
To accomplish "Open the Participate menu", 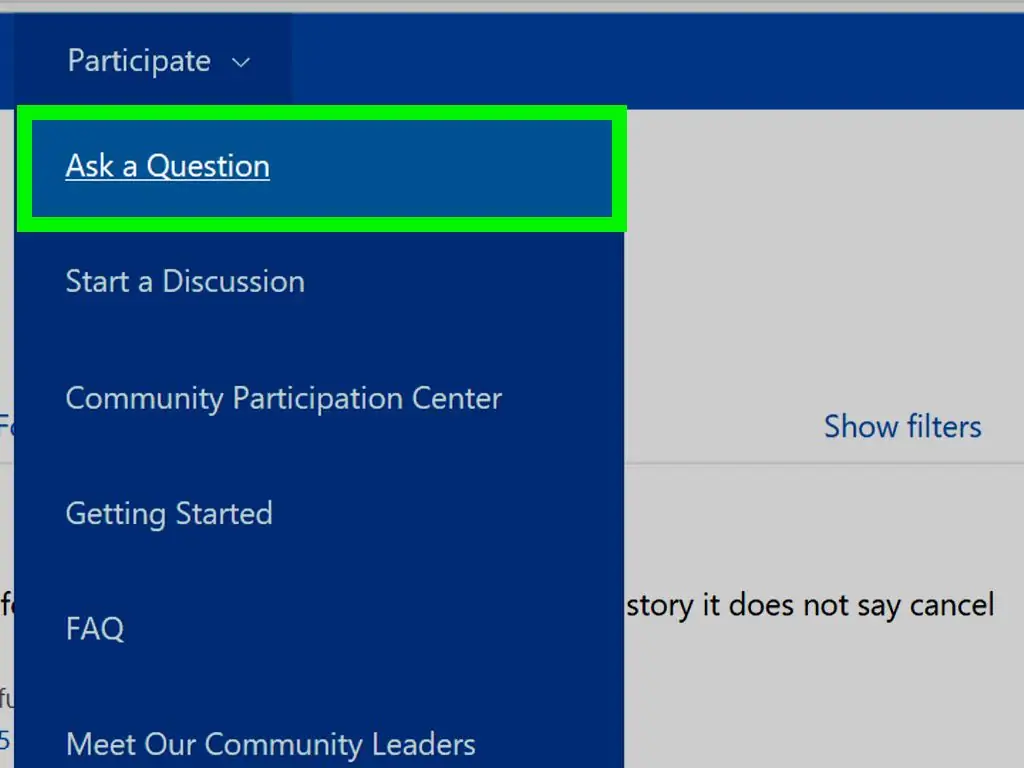I will pos(138,60).
